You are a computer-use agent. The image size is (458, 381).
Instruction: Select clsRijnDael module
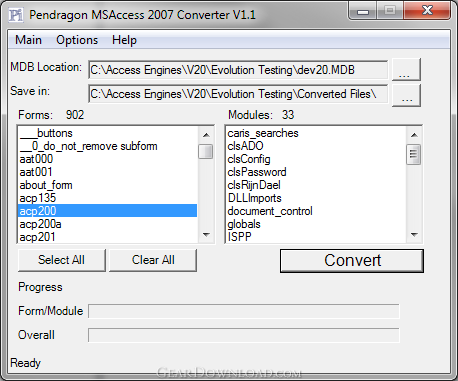click(x=316, y=185)
